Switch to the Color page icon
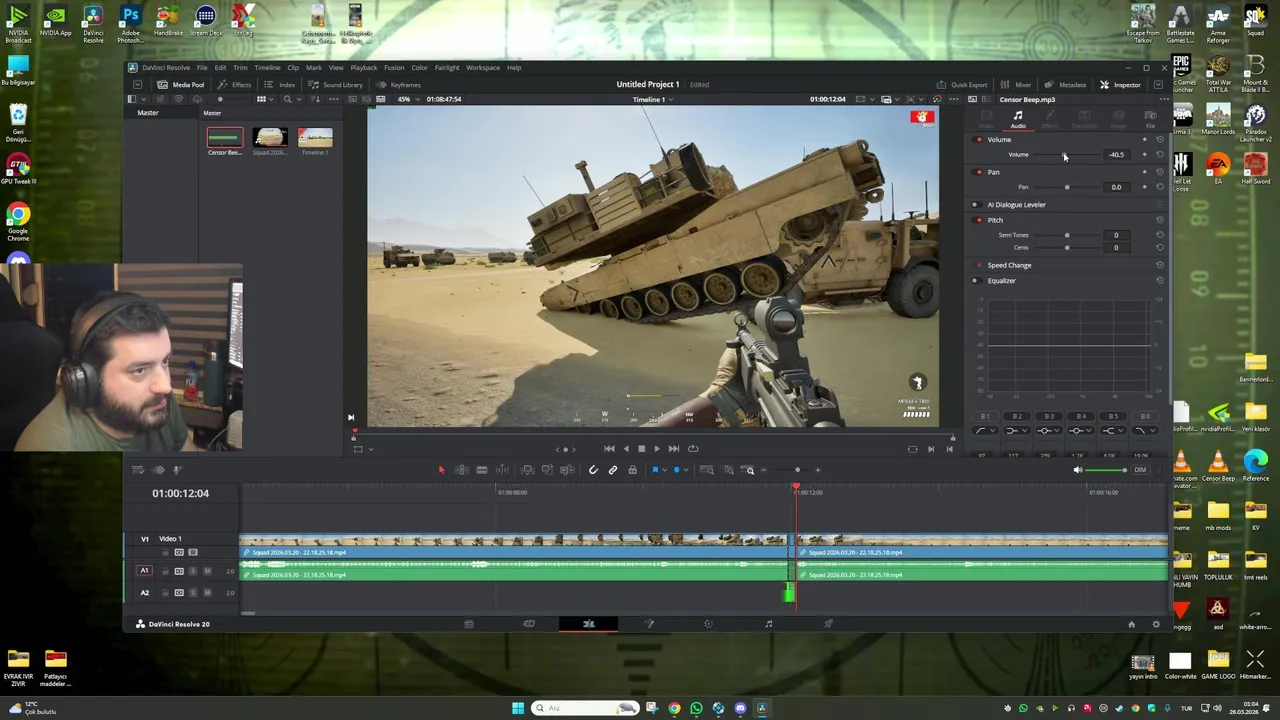 coord(708,624)
